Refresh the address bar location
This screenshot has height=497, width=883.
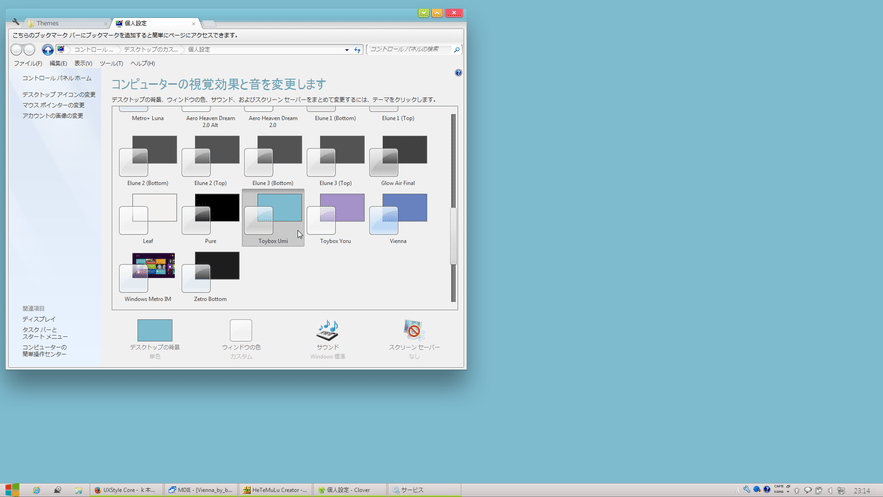(357, 50)
